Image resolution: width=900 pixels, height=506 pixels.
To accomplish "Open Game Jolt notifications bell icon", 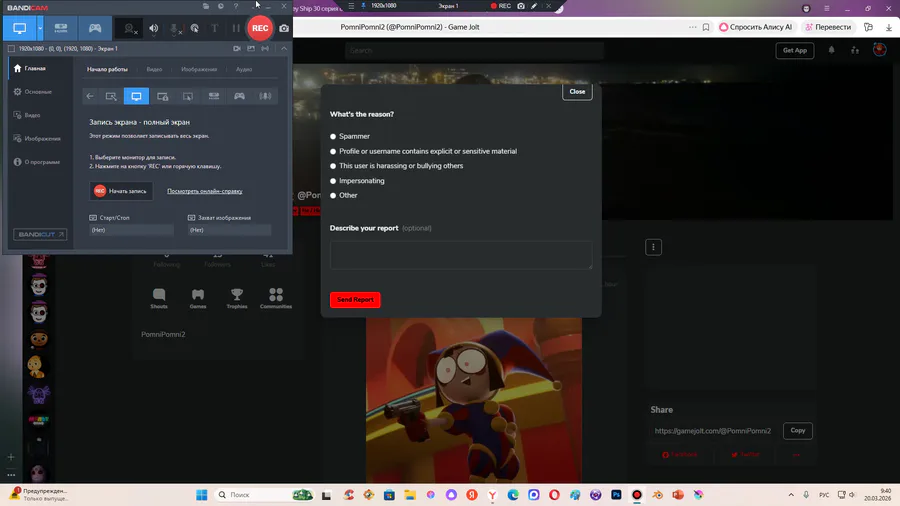I will pos(832,50).
